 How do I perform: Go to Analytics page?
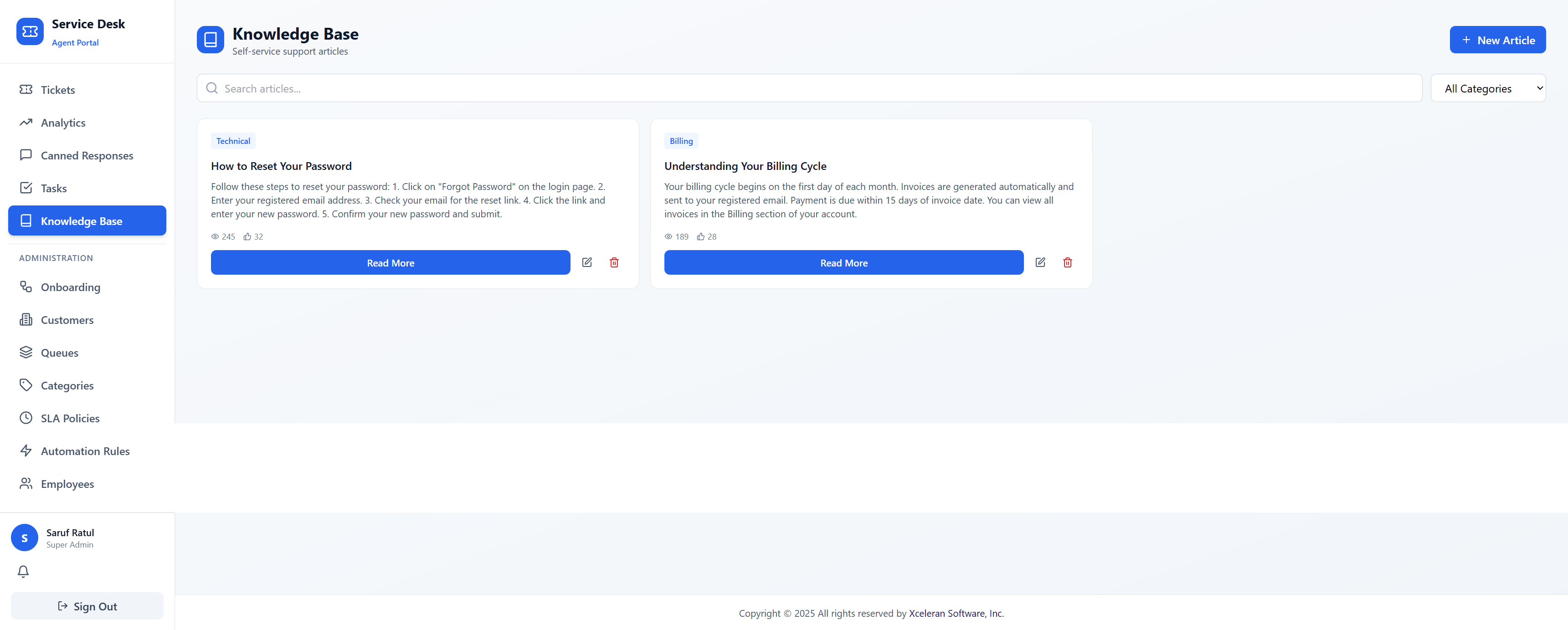pos(63,123)
